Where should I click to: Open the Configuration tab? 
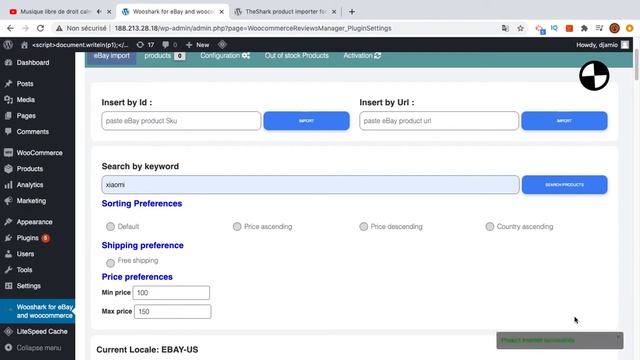[224, 56]
